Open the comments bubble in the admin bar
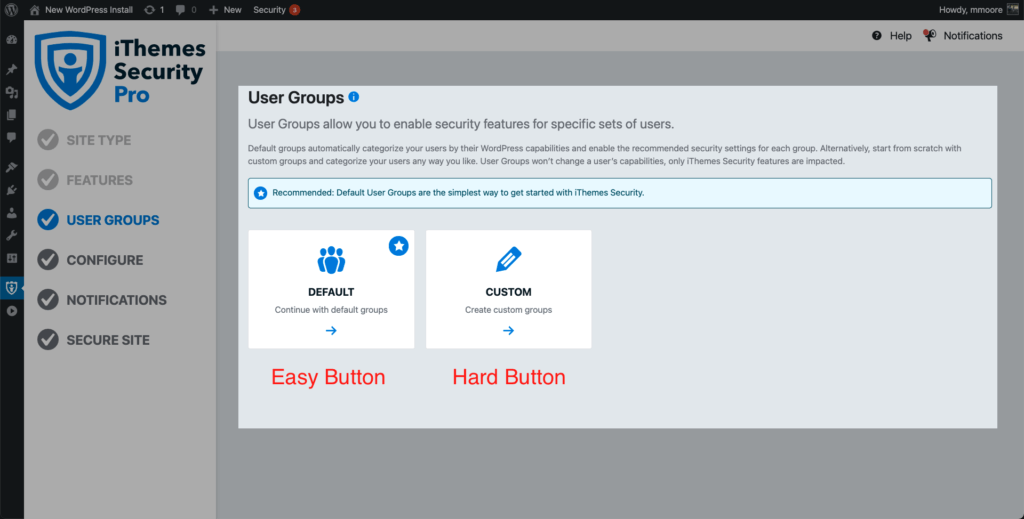1024x519 pixels. coord(180,10)
